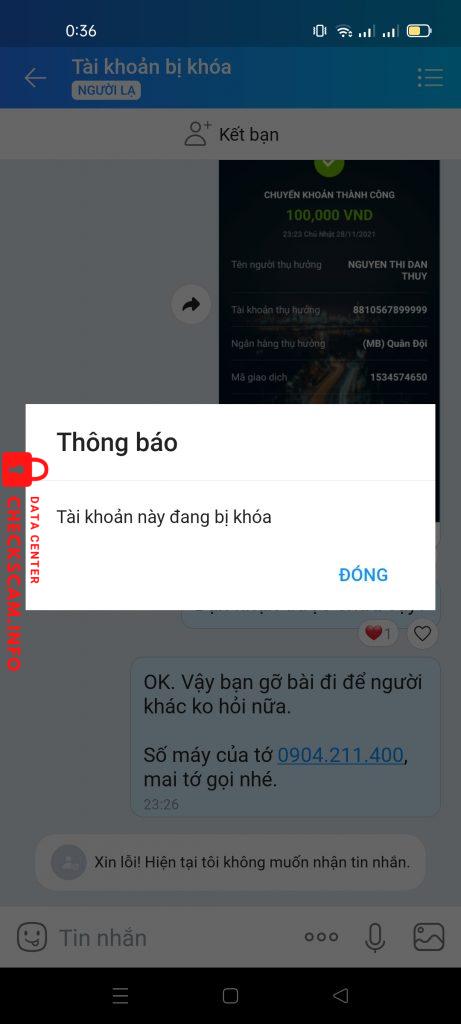
Task: Open the image gallery picker icon
Action: [429, 937]
